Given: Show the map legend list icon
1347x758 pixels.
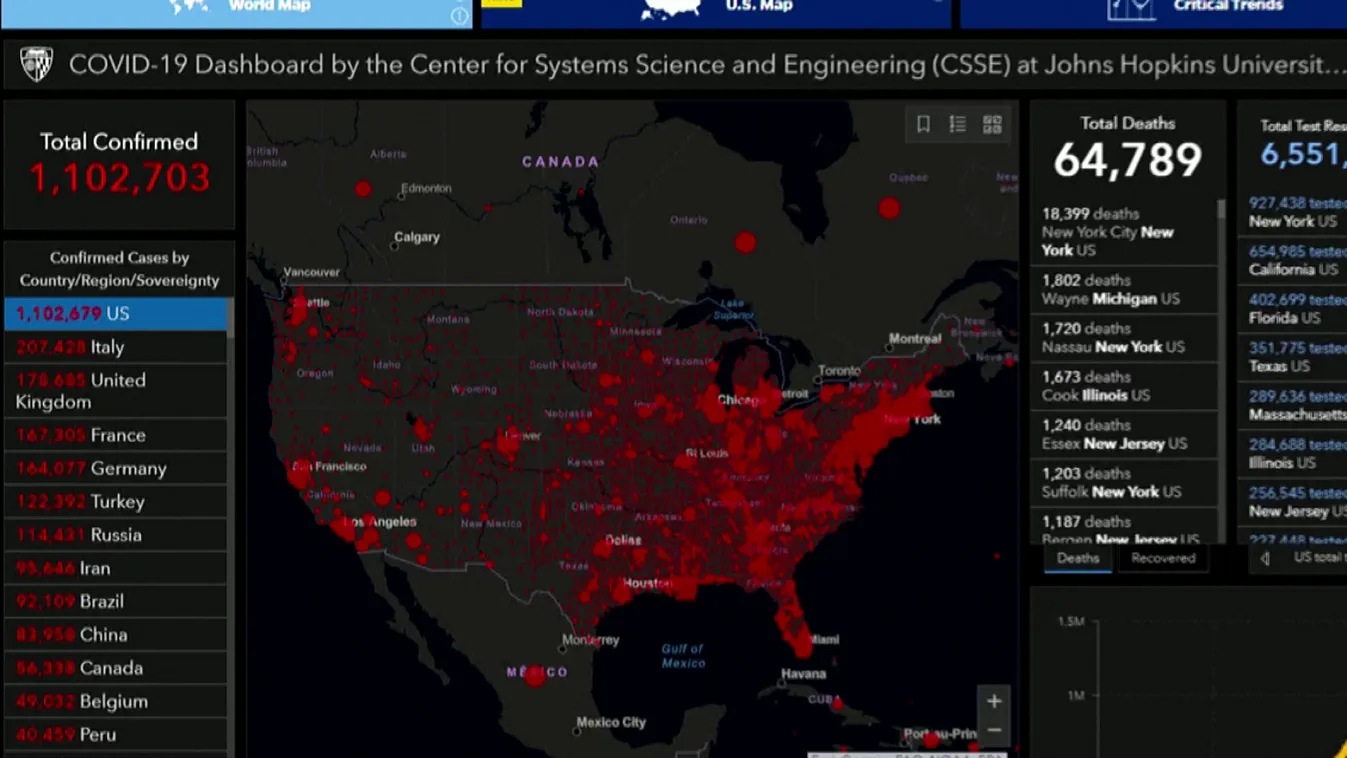Looking at the screenshot, I should coord(958,124).
